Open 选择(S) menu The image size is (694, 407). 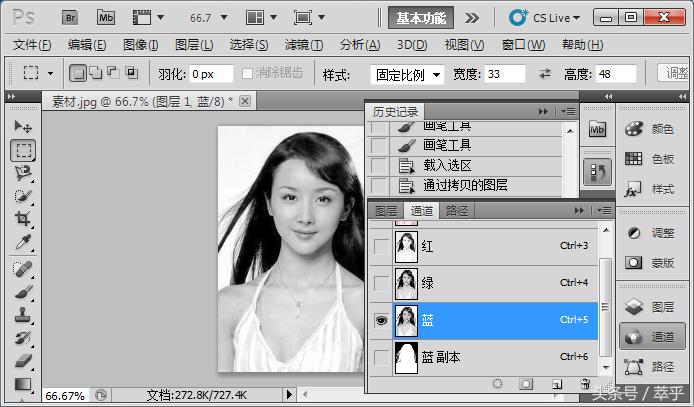(x=249, y=45)
